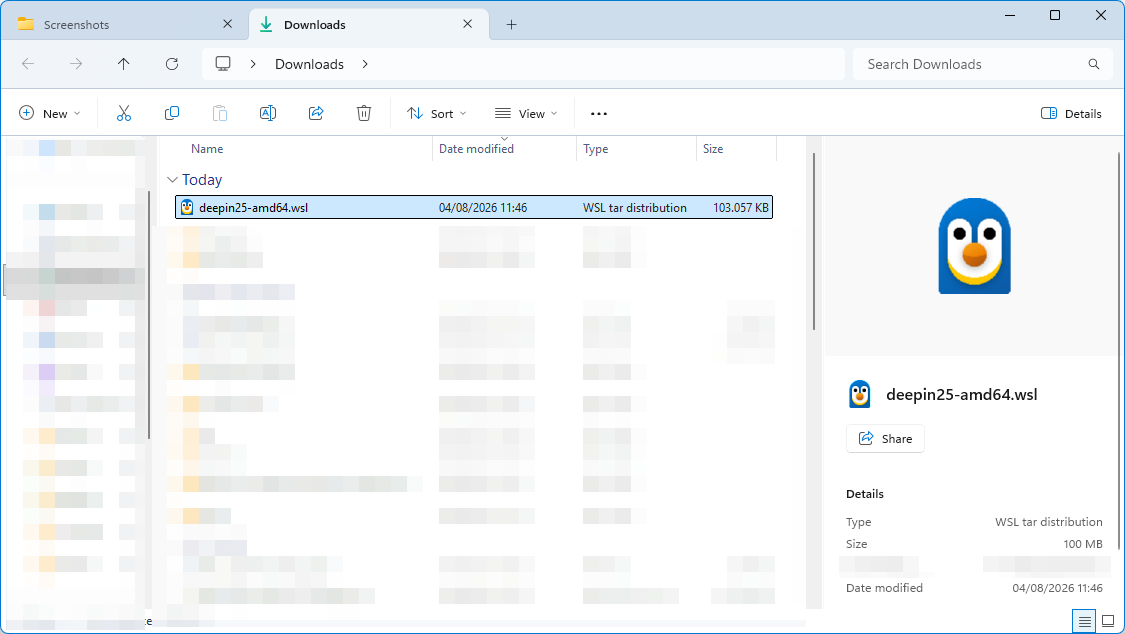Share the file using toolbar icon

pyautogui.click(x=316, y=113)
